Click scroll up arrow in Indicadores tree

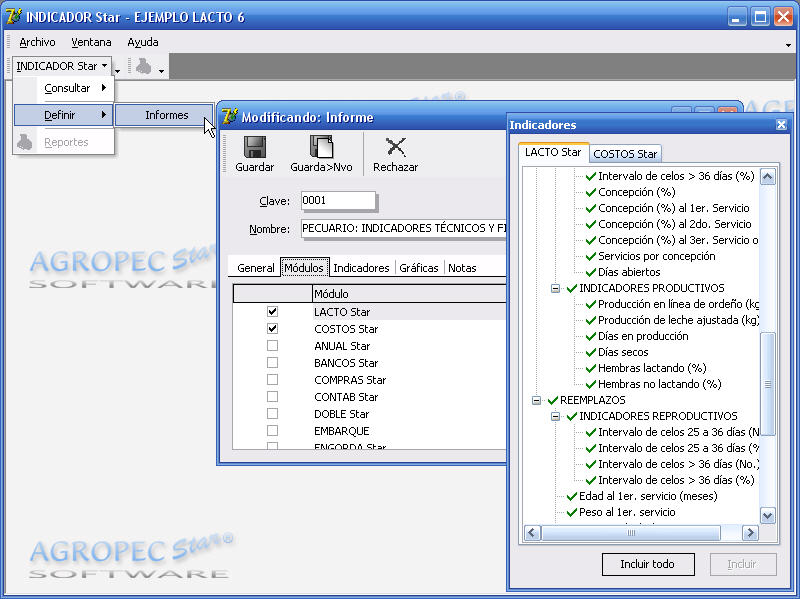point(767,177)
